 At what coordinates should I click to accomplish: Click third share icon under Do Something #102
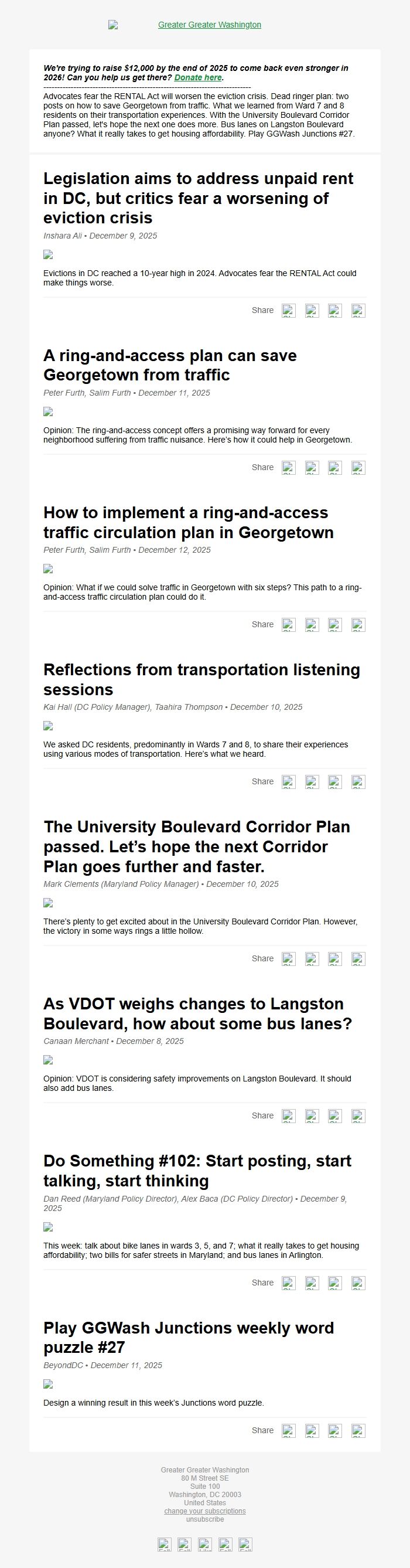point(334,1283)
